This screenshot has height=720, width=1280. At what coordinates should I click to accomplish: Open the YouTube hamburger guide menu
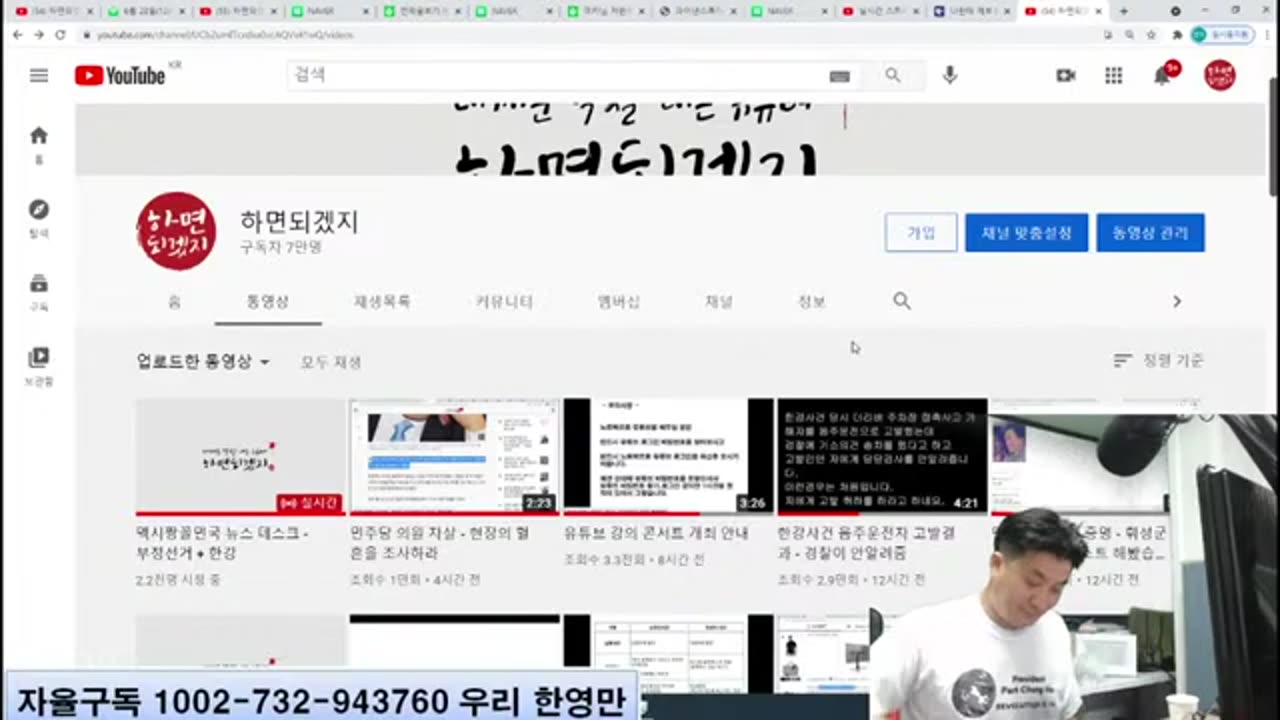coord(39,75)
